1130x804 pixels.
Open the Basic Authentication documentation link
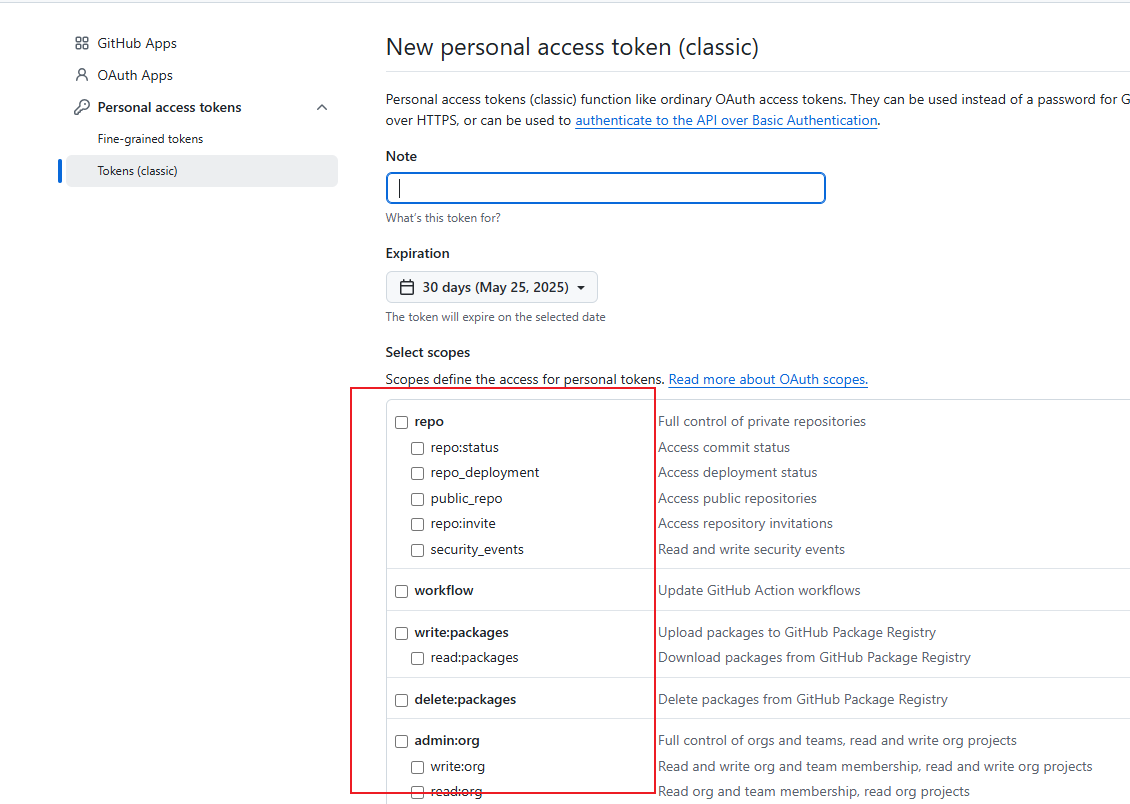click(727, 120)
